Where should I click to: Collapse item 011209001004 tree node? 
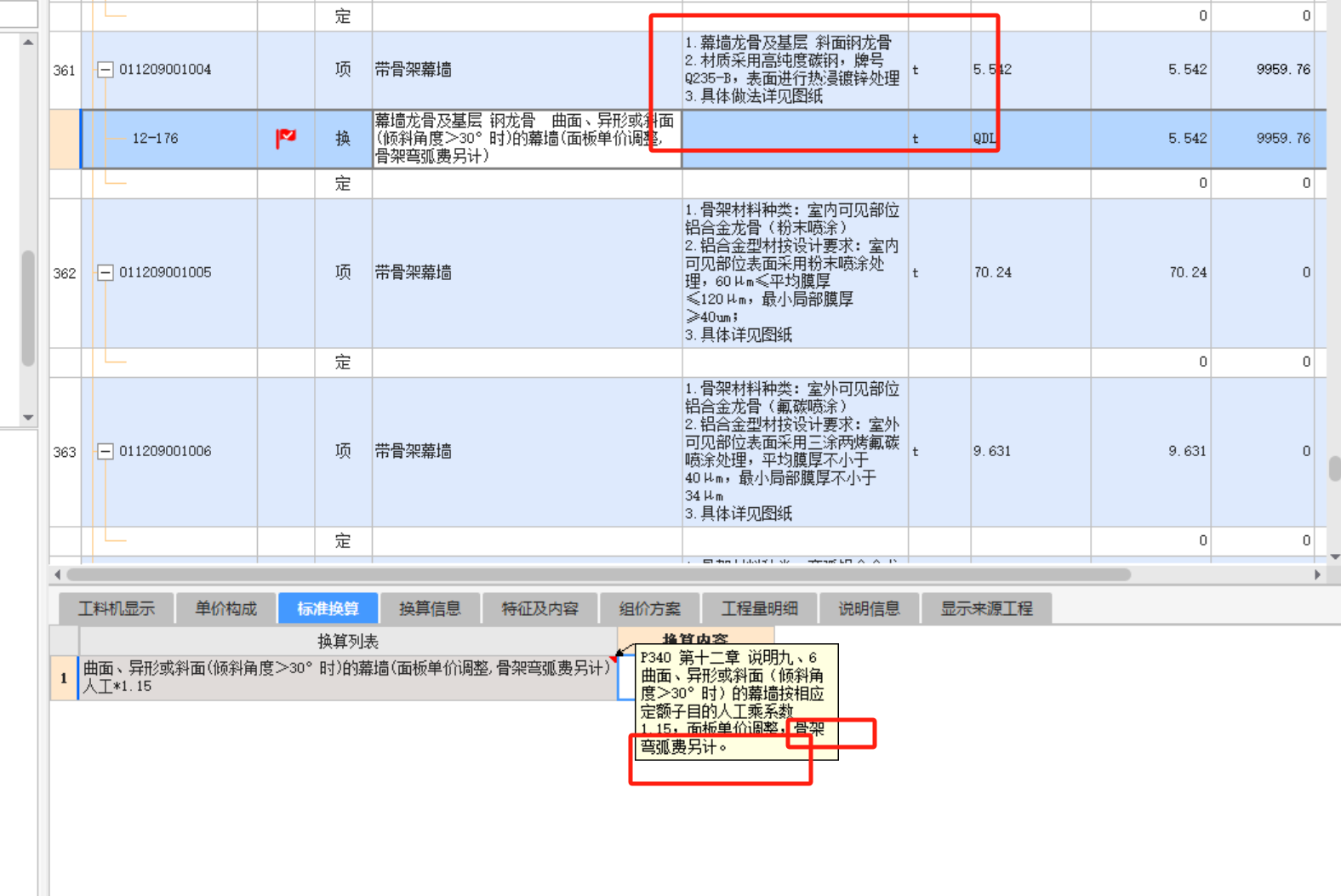point(105,70)
